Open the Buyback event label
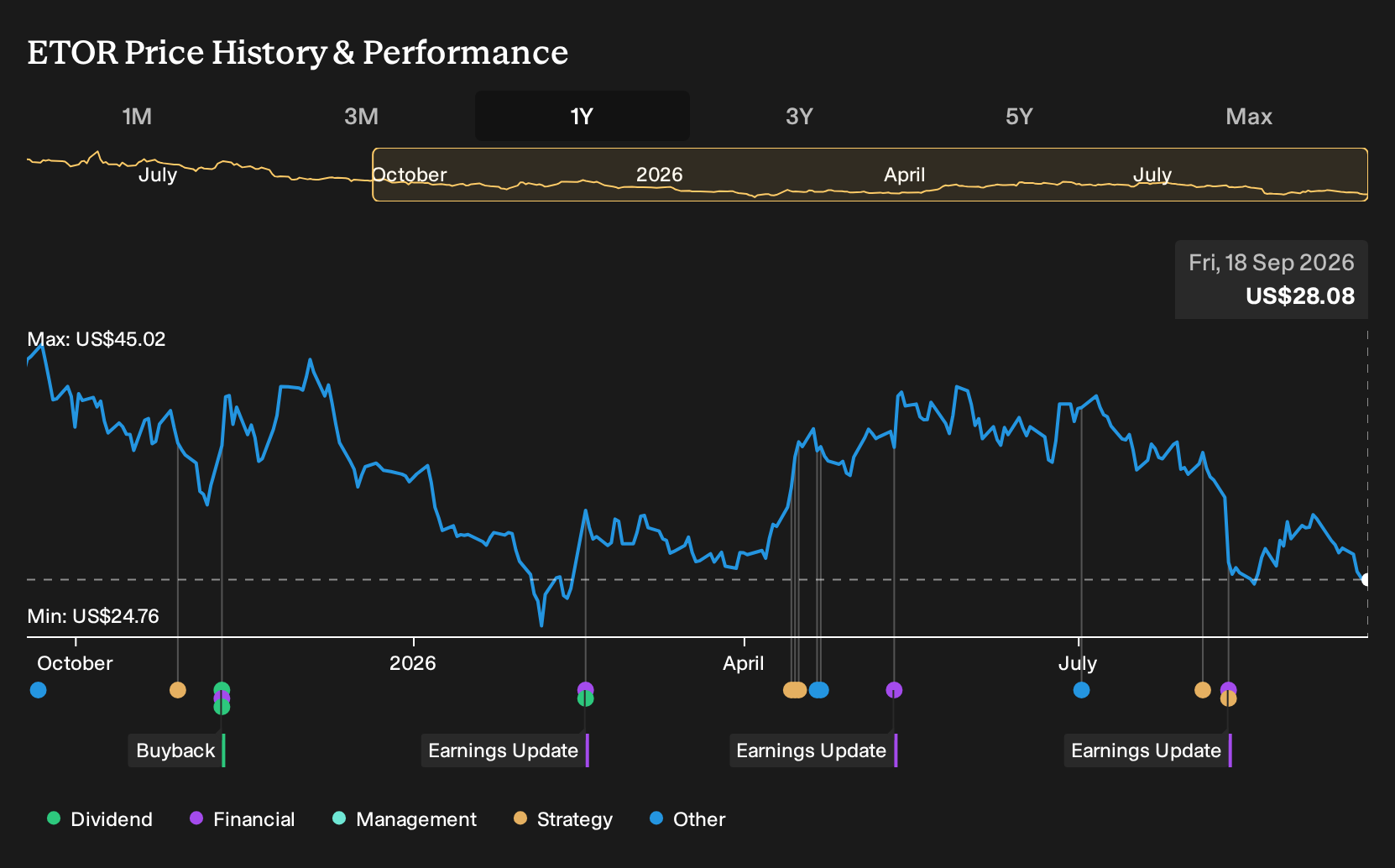 pos(177,750)
